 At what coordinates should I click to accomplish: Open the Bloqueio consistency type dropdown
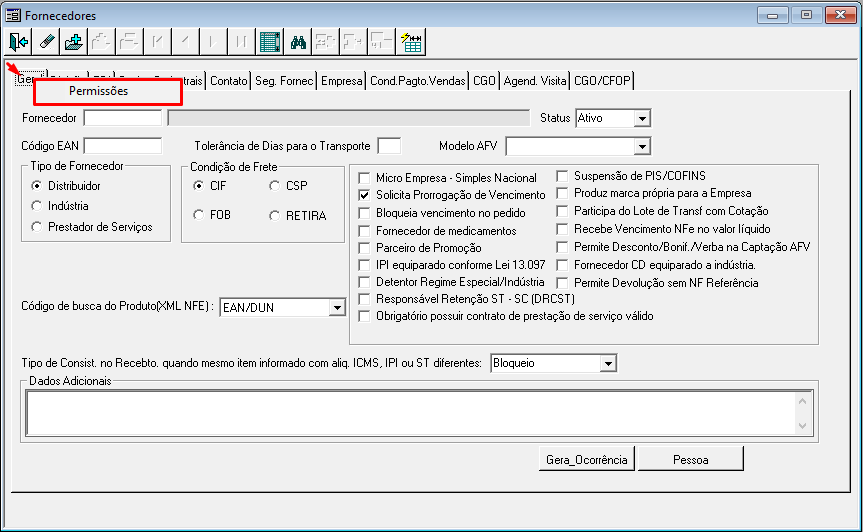point(608,363)
